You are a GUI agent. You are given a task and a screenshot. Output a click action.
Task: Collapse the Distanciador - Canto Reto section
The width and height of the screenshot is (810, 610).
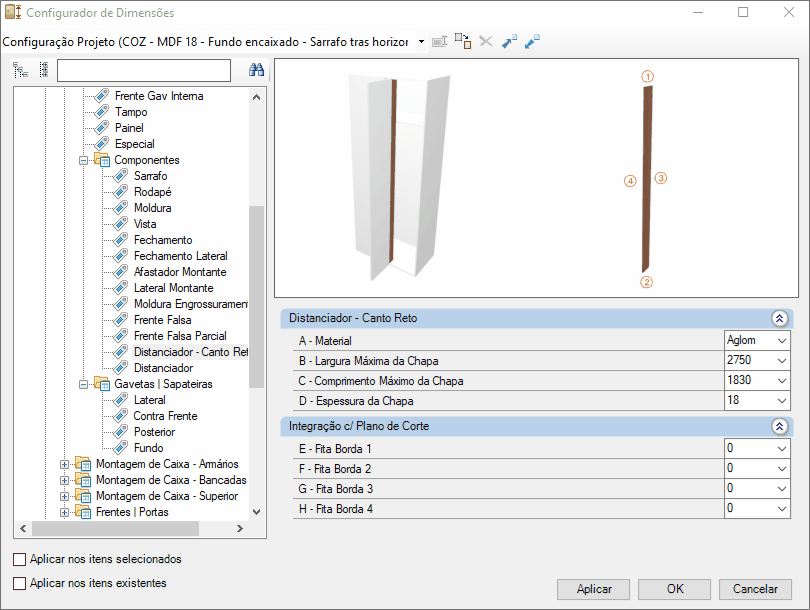[780, 318]
